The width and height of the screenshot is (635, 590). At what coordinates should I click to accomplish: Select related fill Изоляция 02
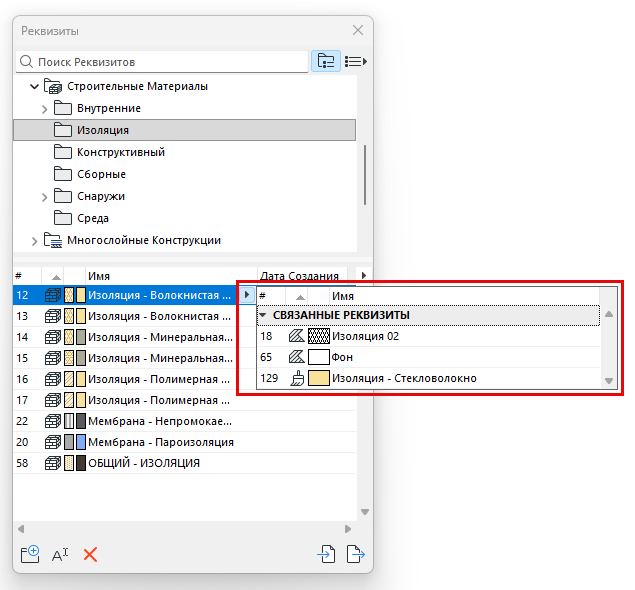pos(428,337)
